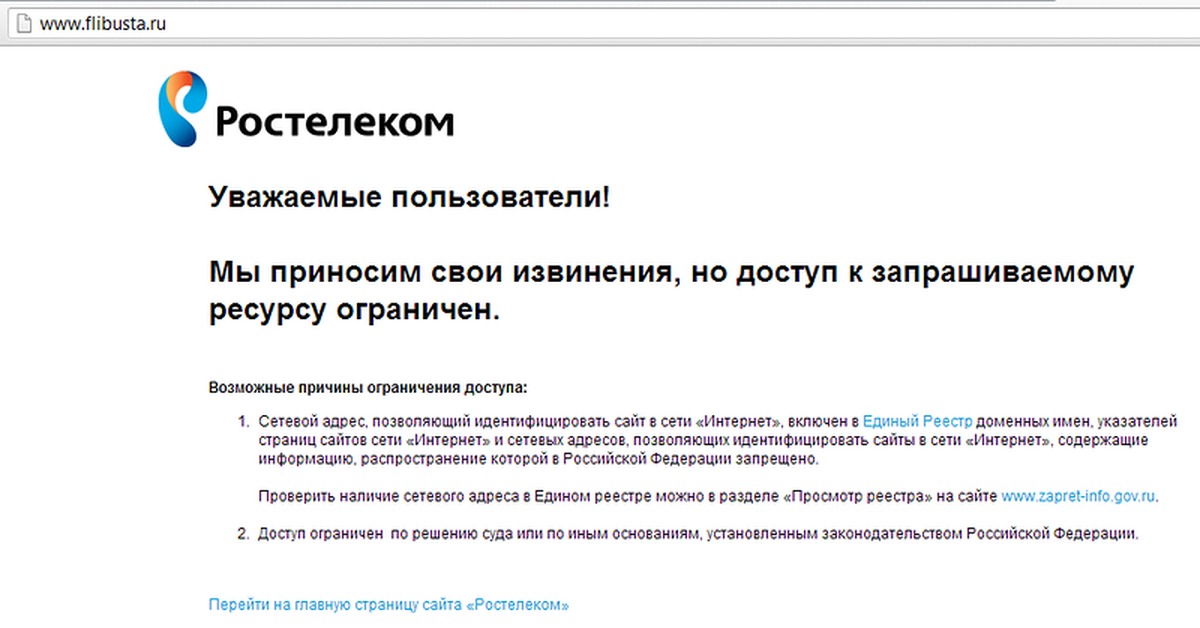Click «Возможные причины ограничения доступа:» subheading

pos(367,387)
